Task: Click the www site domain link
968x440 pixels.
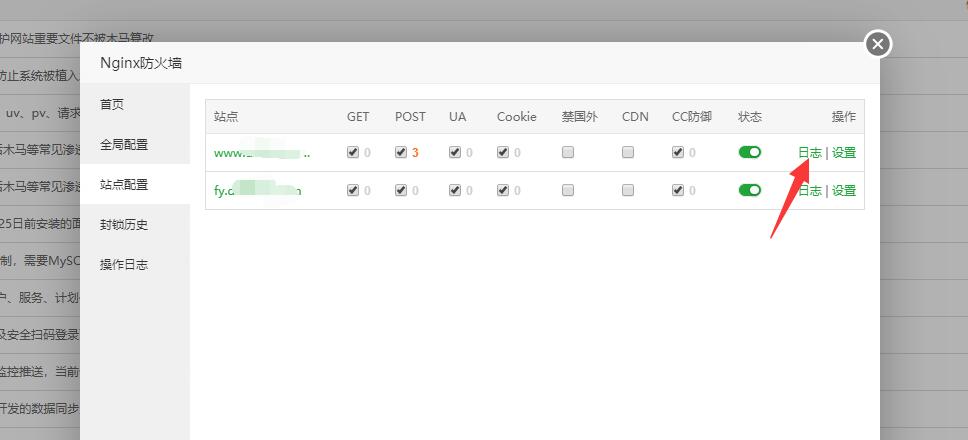Action: pyautogui.click(x=262, y=153)
